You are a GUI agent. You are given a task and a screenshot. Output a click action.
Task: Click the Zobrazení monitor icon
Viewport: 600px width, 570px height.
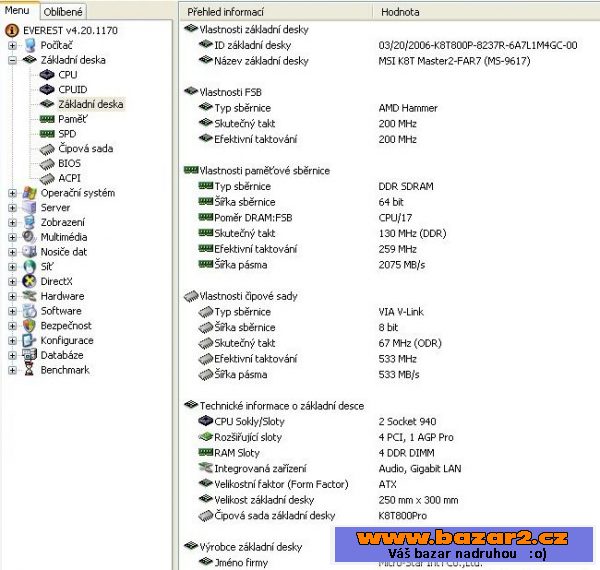coord(29,222)
